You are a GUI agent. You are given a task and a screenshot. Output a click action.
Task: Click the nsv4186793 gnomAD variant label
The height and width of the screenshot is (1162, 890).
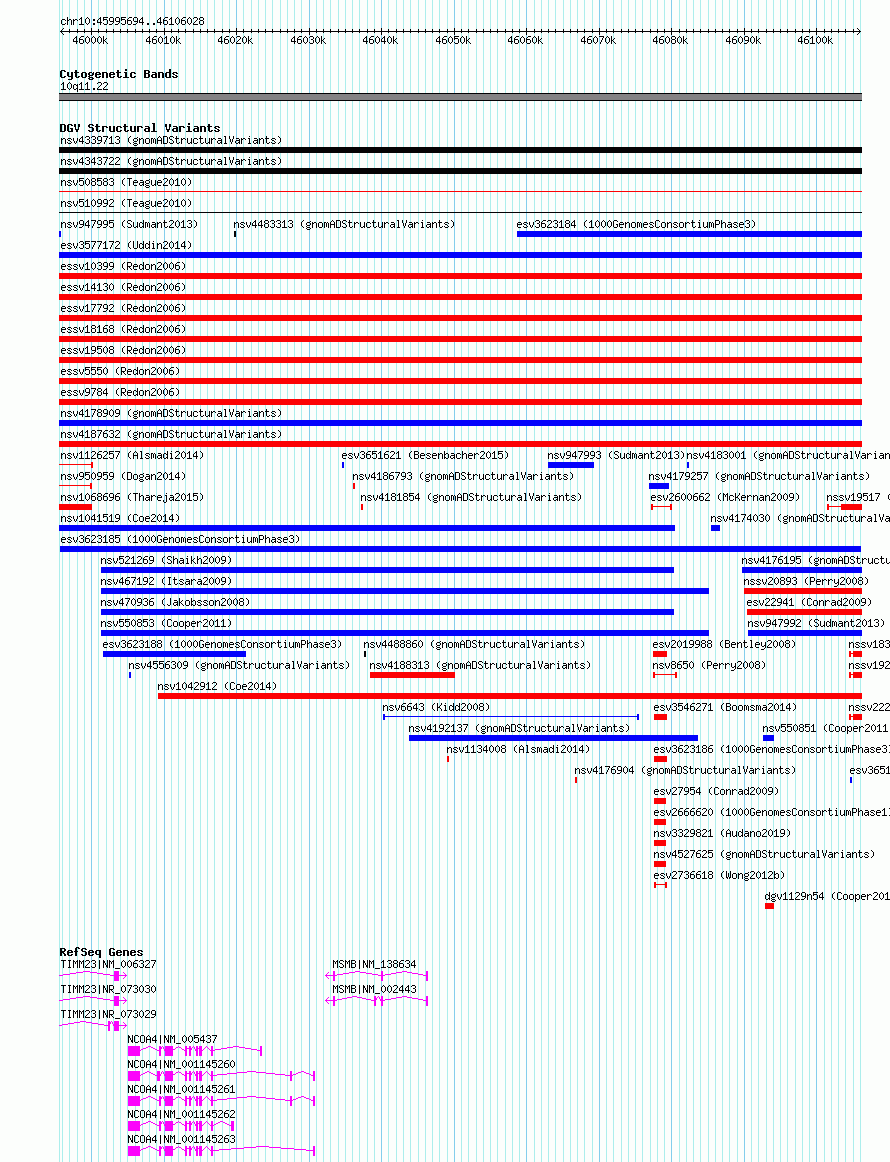[x=463, y=476]
